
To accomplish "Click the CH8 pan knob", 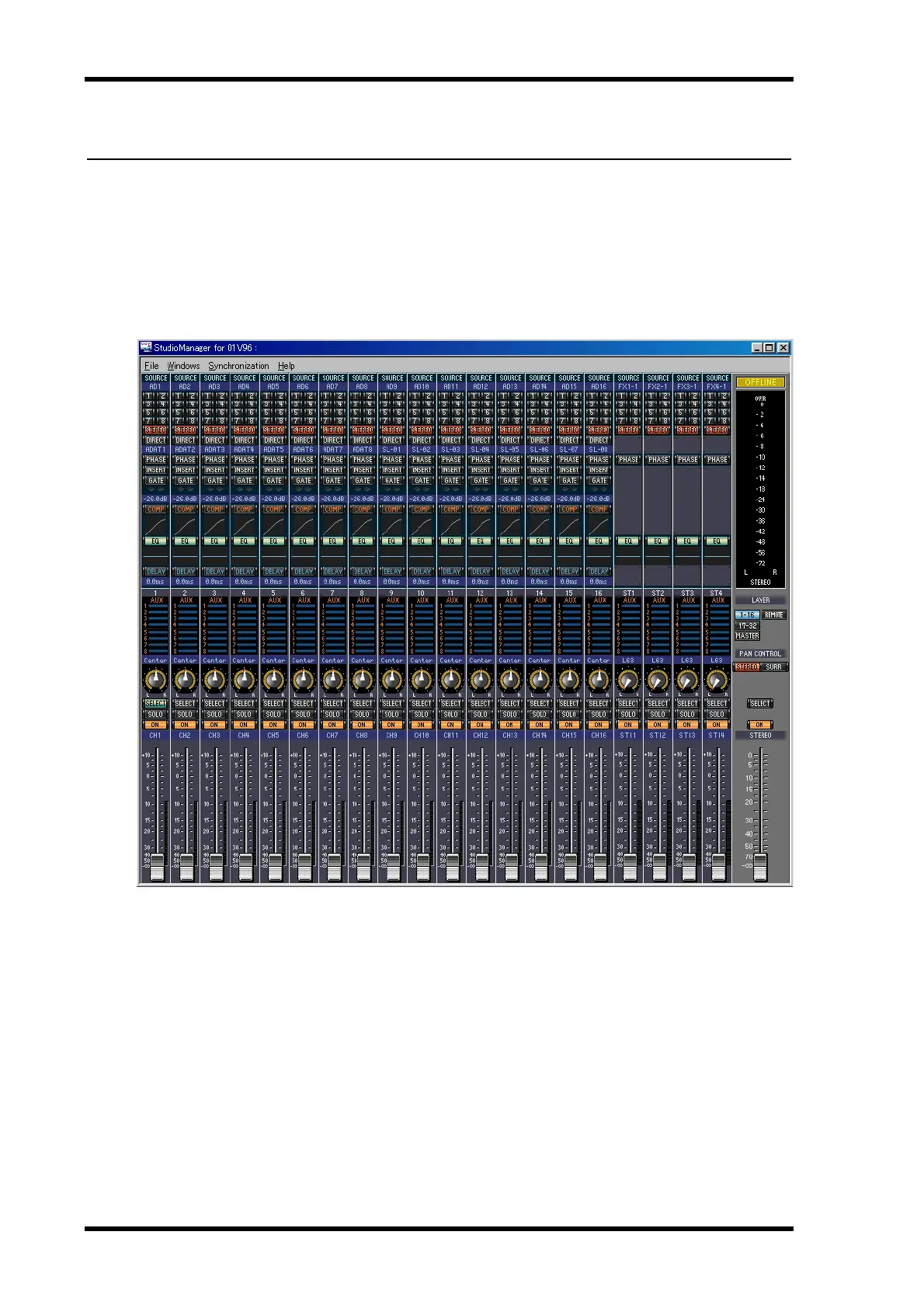I will (362, 680).
